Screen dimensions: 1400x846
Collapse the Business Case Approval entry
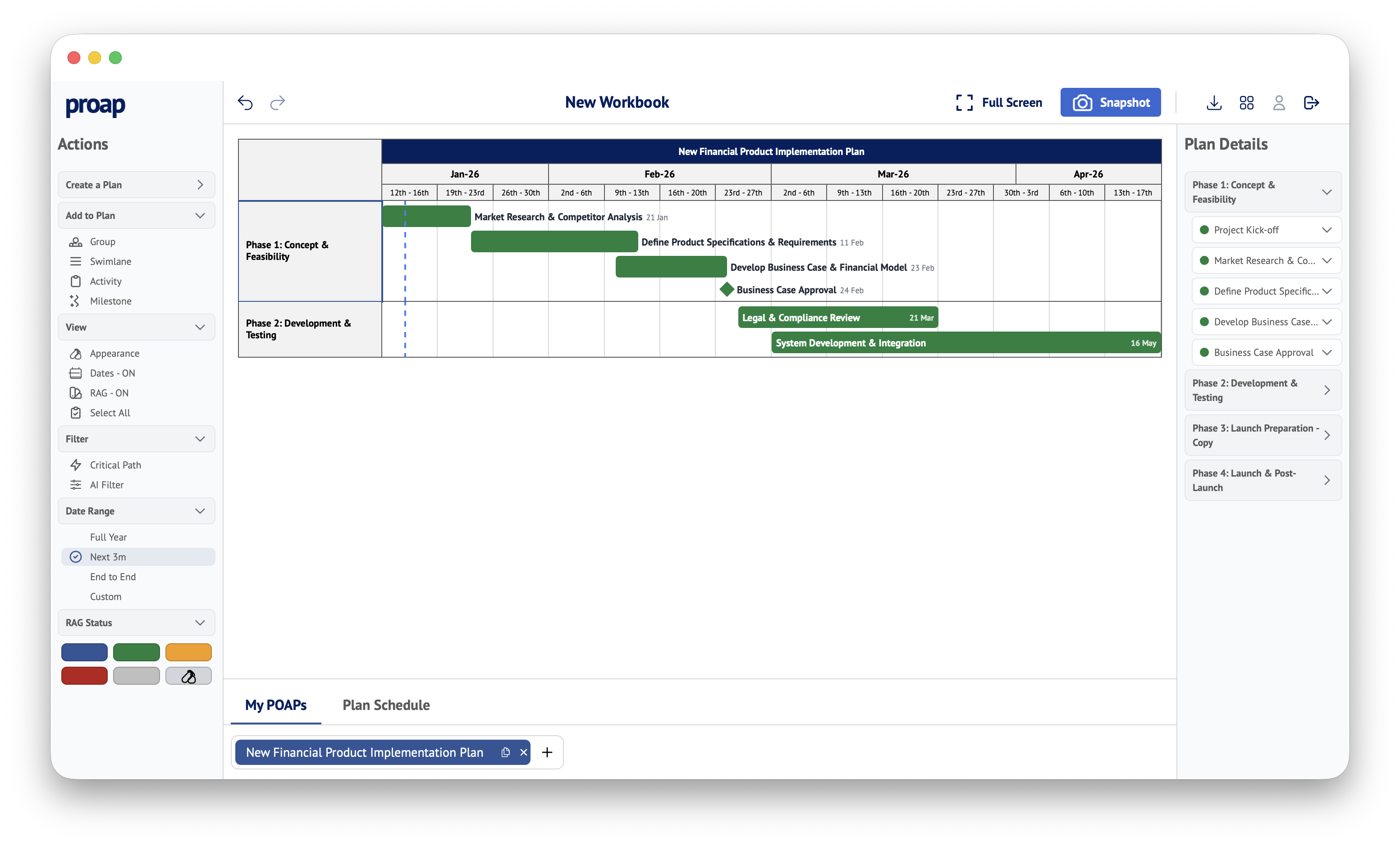1328,352
